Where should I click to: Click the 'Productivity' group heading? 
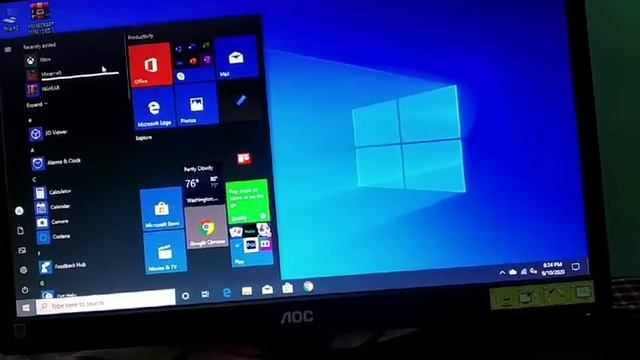tap(140, 37)
